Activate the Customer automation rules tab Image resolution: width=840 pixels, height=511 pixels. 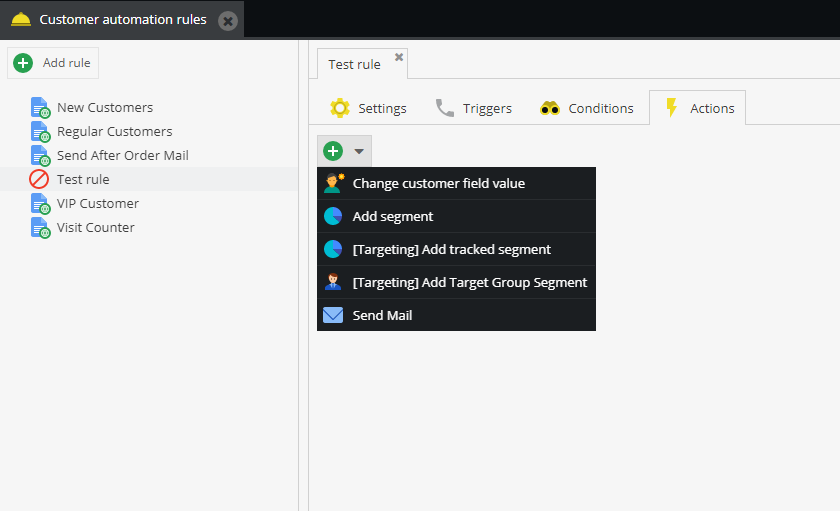coord(123,20)
